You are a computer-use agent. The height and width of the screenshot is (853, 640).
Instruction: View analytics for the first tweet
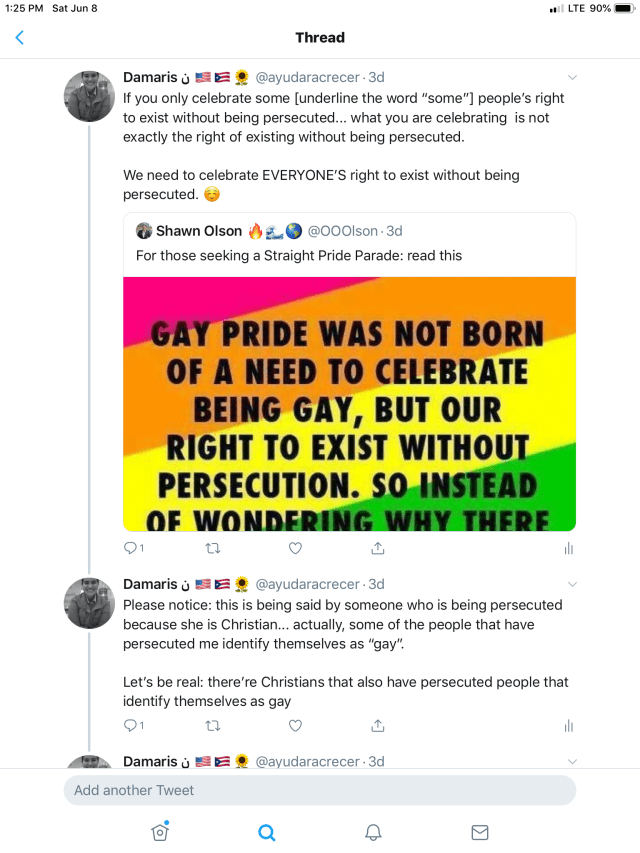point(568,548)
